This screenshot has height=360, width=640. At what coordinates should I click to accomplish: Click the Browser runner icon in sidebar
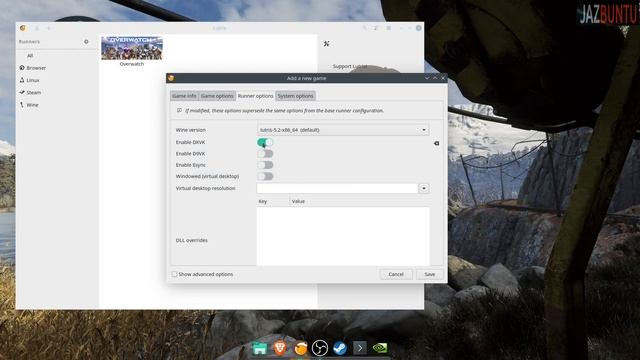pos(22,68)
